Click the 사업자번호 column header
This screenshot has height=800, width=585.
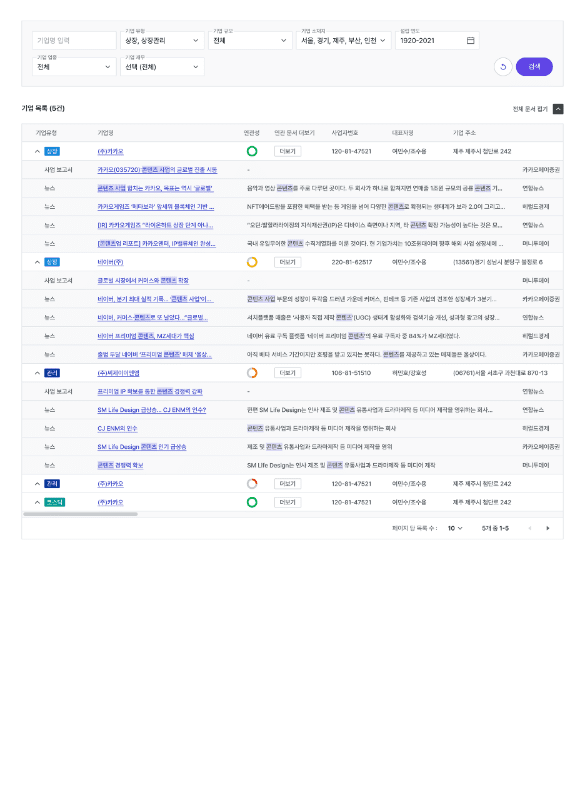(345, 133)
